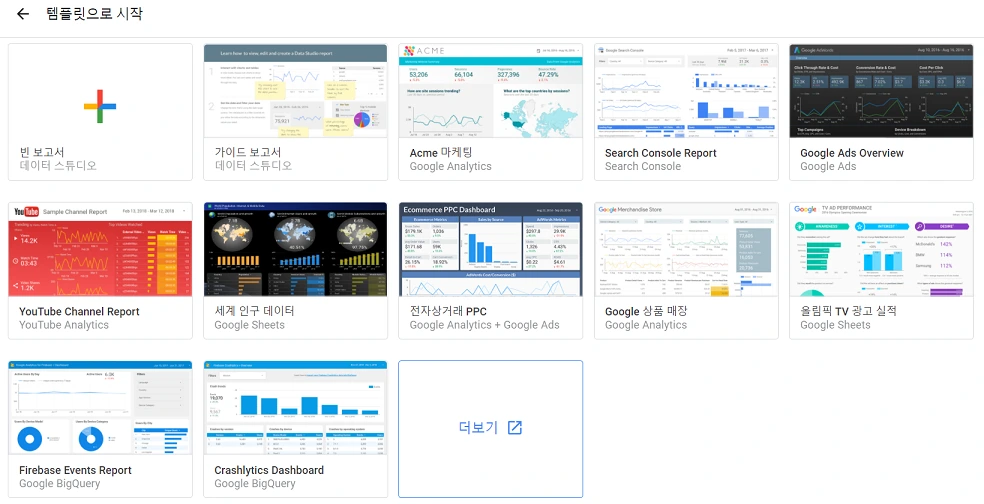Open 올림픽 TV 광고 실적 thumbnail
The height and width of the screenshot is (504, 984).
pos(881,249)
